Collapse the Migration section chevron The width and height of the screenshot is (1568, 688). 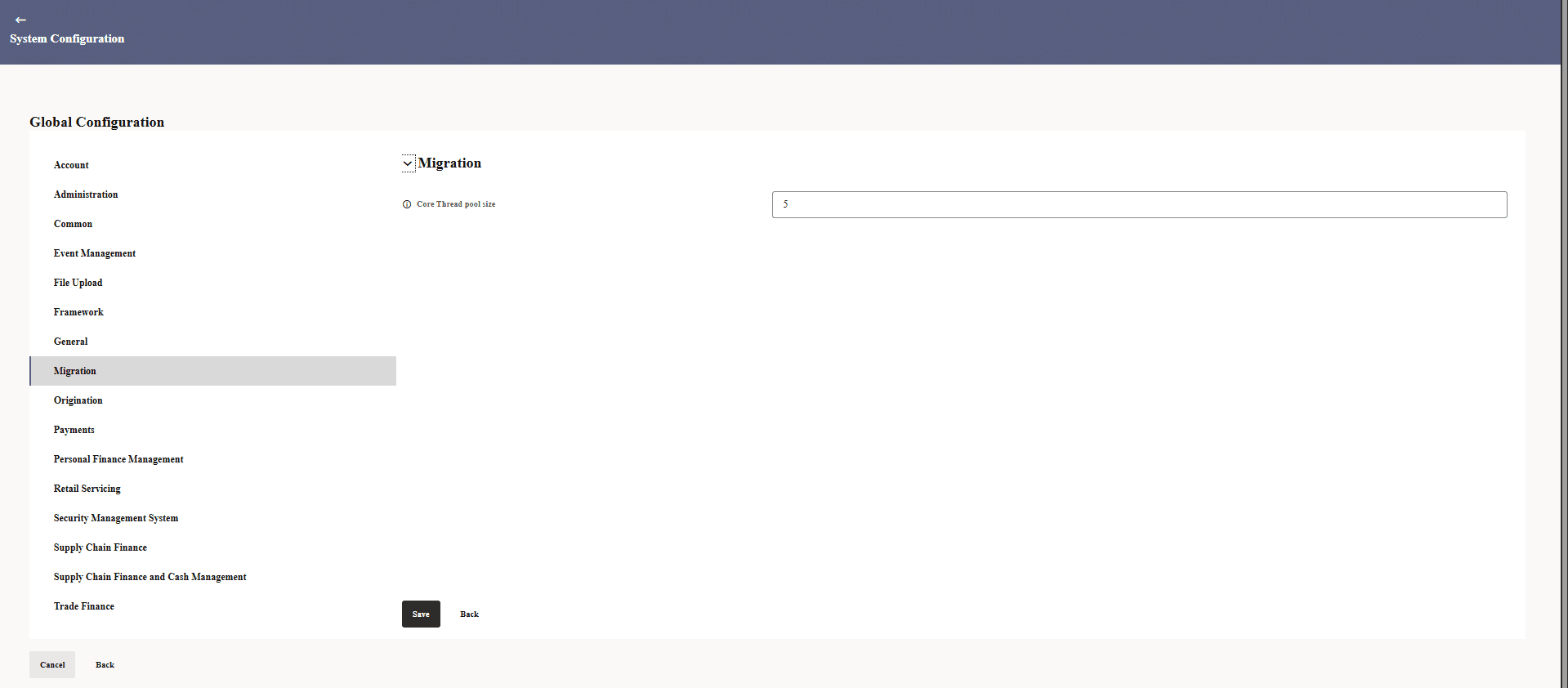pos(408,163)
